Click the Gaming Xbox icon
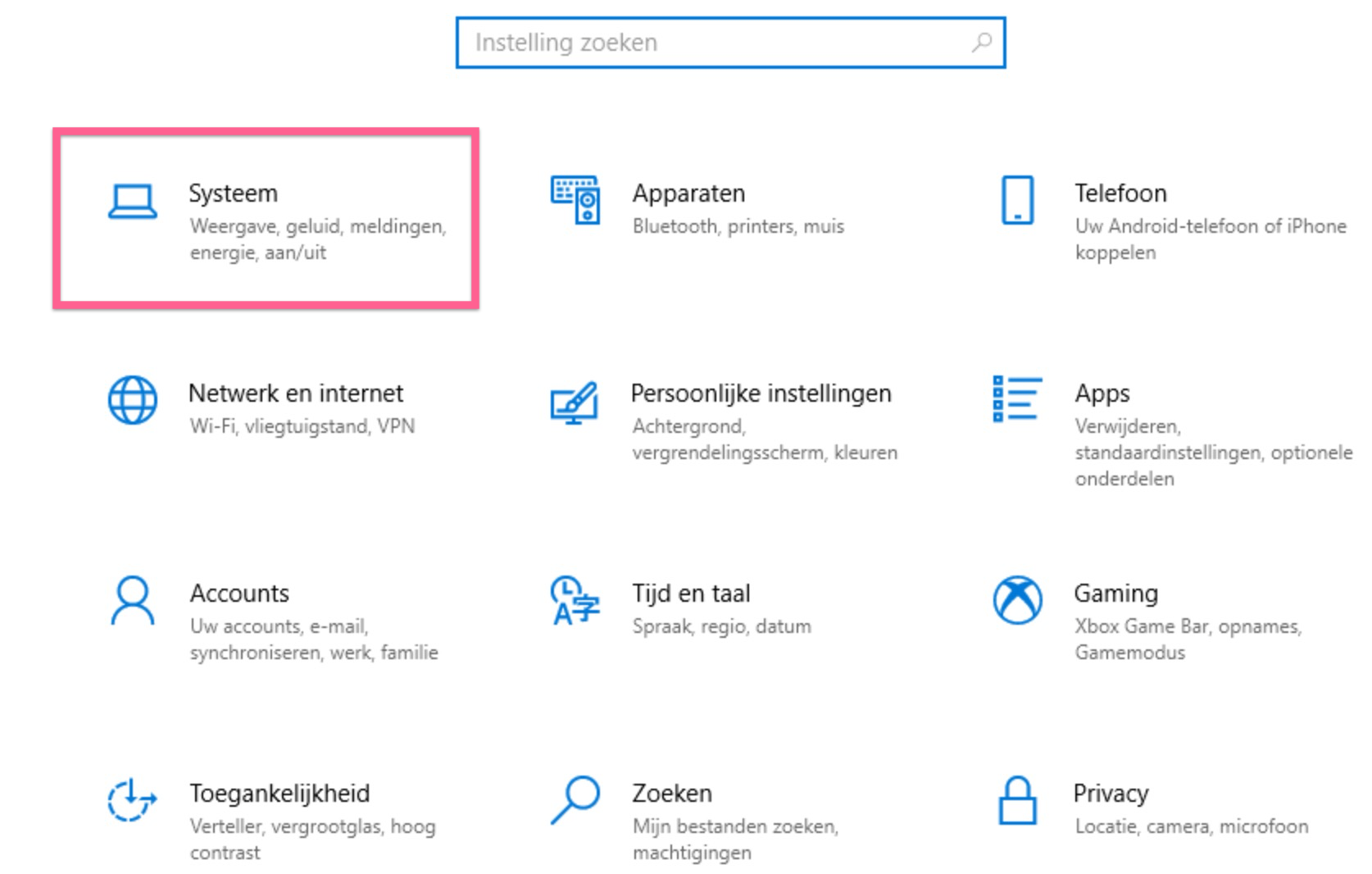Image resolution: width=1372 pixels, height=874 pixels. [1017, 600]
